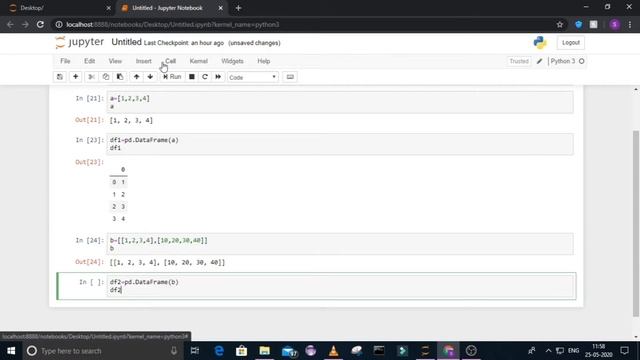Click the shield extension icon
The height and width of the screenshot is (360, 640).
tap(578, 24)
